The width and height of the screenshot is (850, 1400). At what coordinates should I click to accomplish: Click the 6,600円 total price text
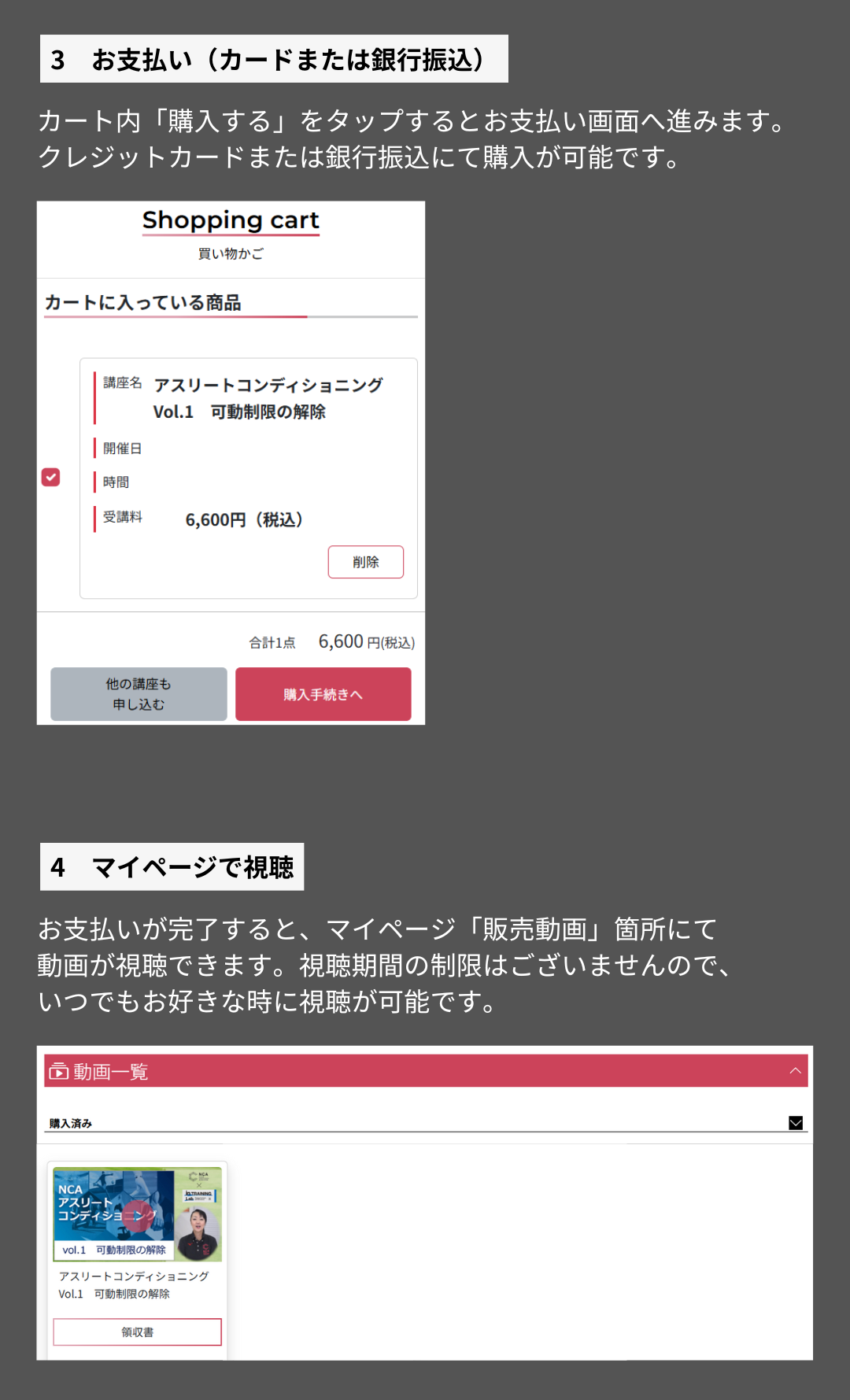[x=366, y=642]
